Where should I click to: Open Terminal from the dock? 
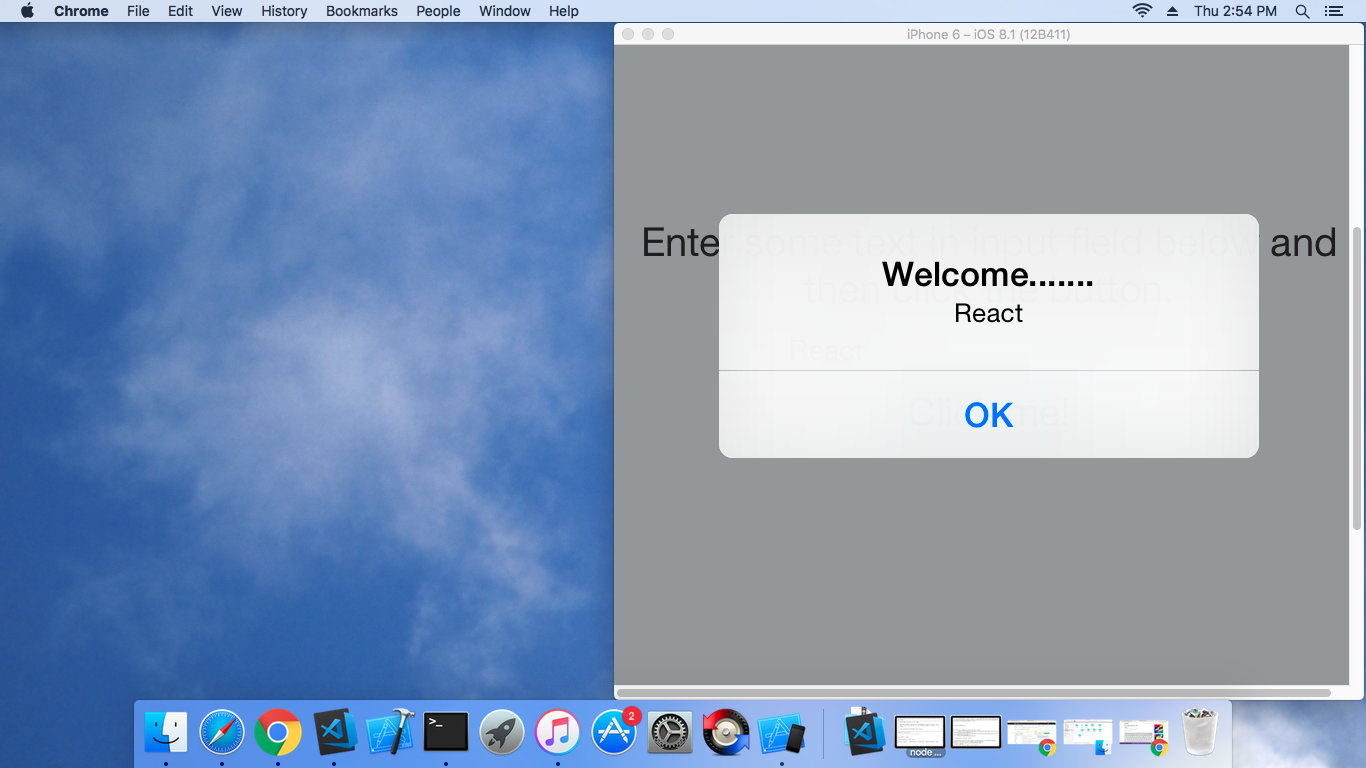tap(446, 733)
